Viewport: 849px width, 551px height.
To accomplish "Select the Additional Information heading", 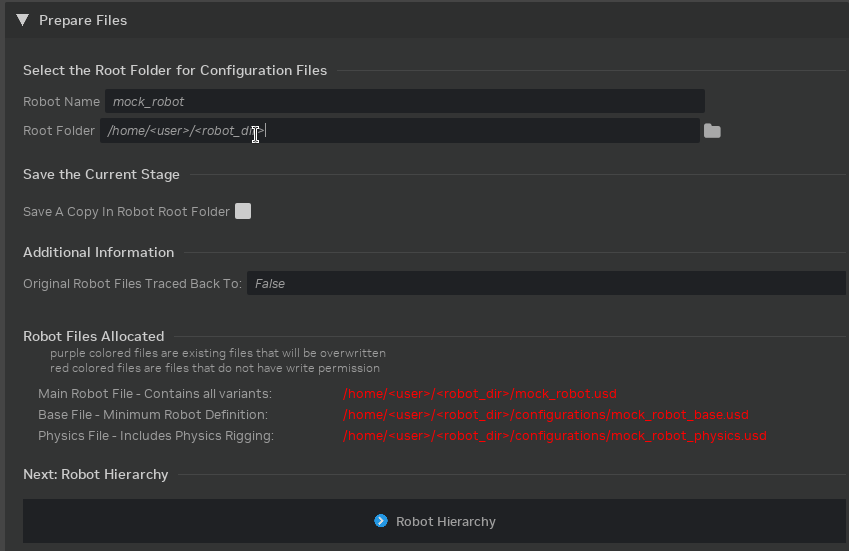I will [98, 252].
